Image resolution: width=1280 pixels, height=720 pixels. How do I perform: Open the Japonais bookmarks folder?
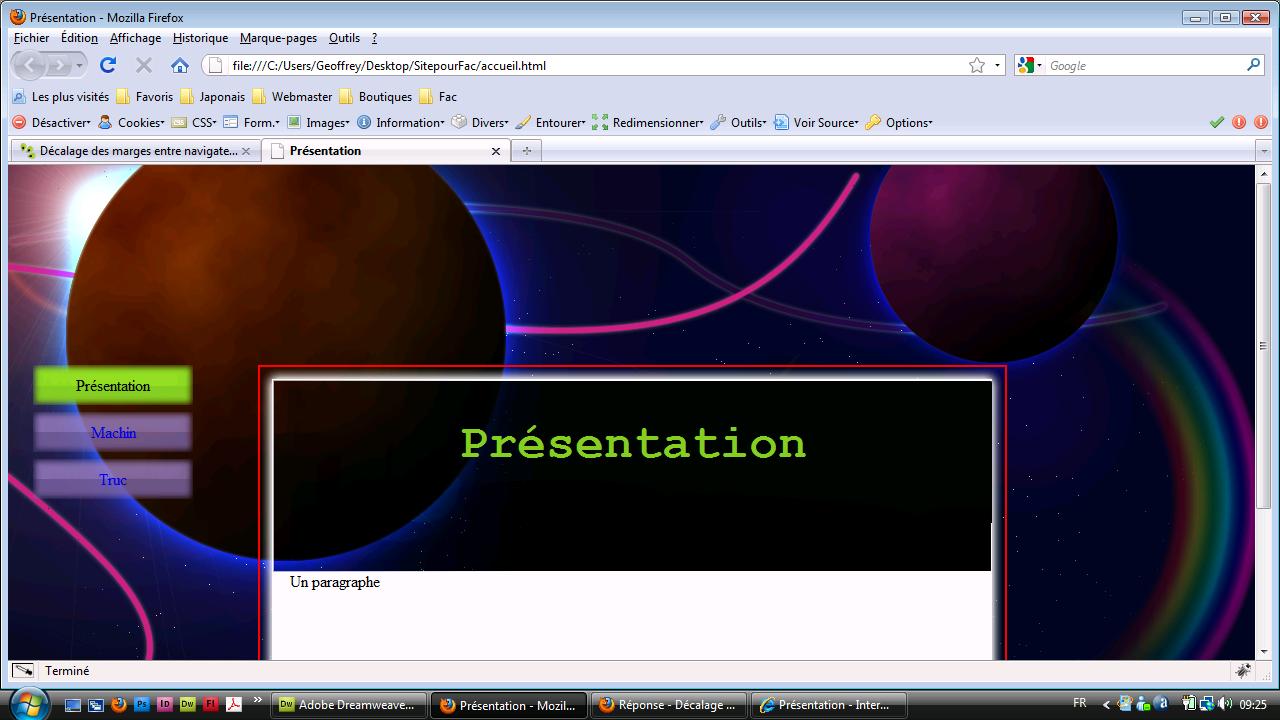tap(212, 97)
